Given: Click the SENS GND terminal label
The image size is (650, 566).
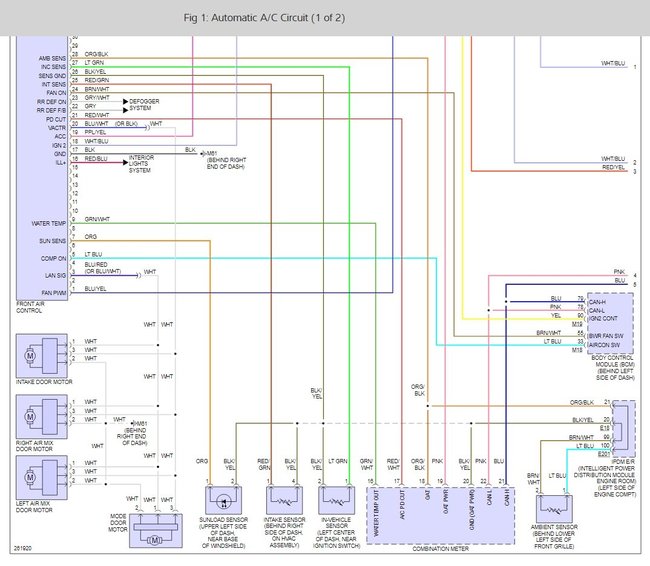Looking at the screenshot, I should [52, 76].
